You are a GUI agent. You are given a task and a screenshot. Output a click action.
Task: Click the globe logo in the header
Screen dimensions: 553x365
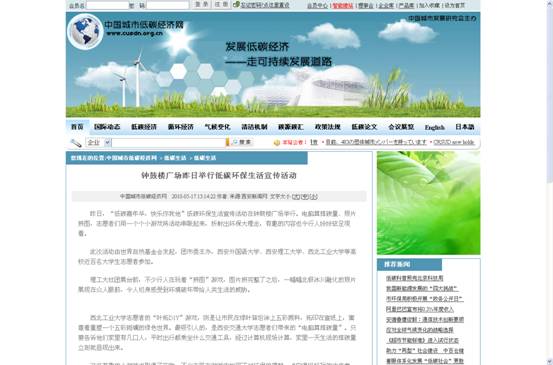click(85, 31)
